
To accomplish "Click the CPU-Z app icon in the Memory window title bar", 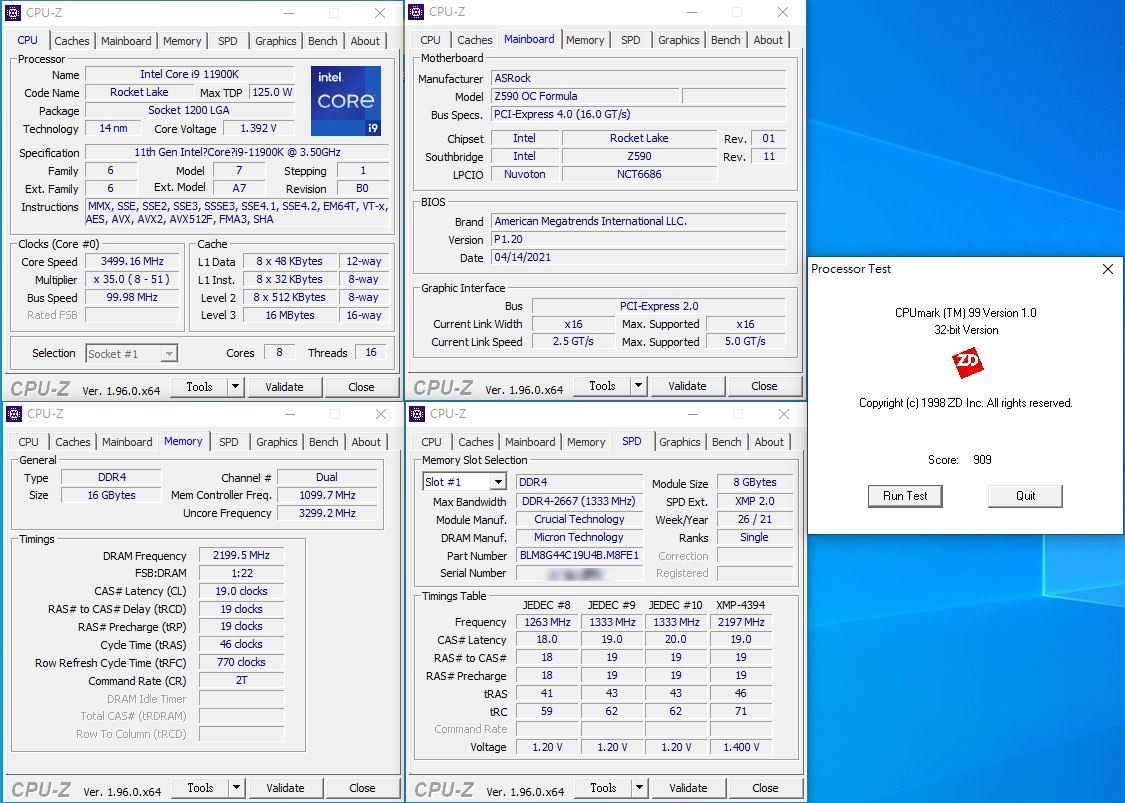I will (14, 414).
